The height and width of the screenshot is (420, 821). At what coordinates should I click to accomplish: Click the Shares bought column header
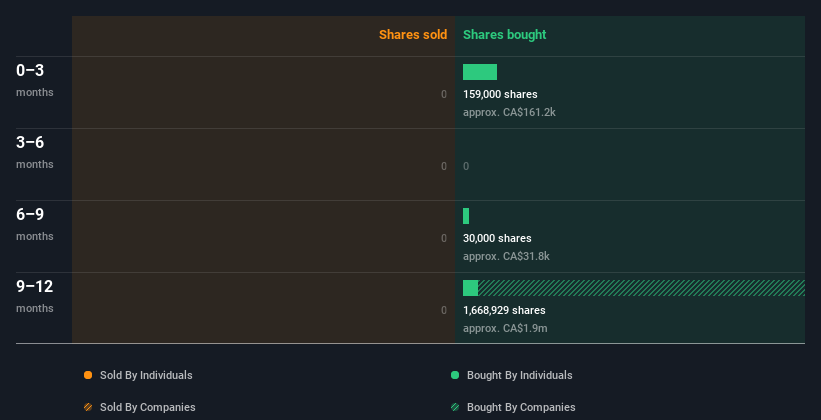pos(504,35)
